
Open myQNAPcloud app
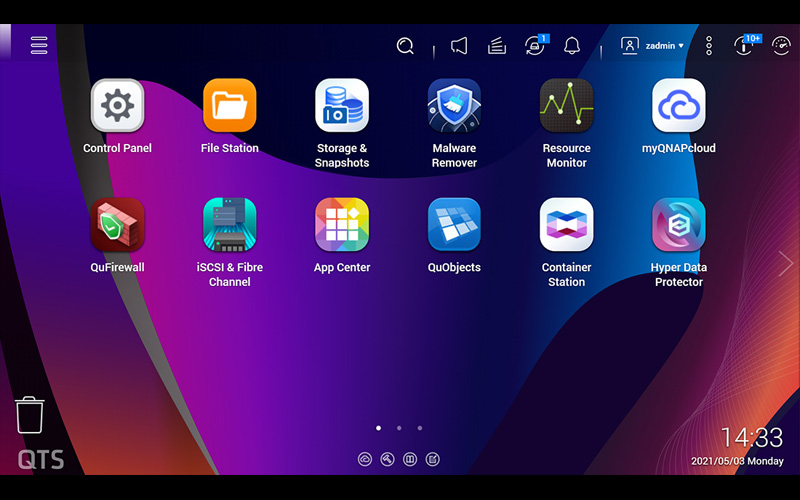point(679,105)
